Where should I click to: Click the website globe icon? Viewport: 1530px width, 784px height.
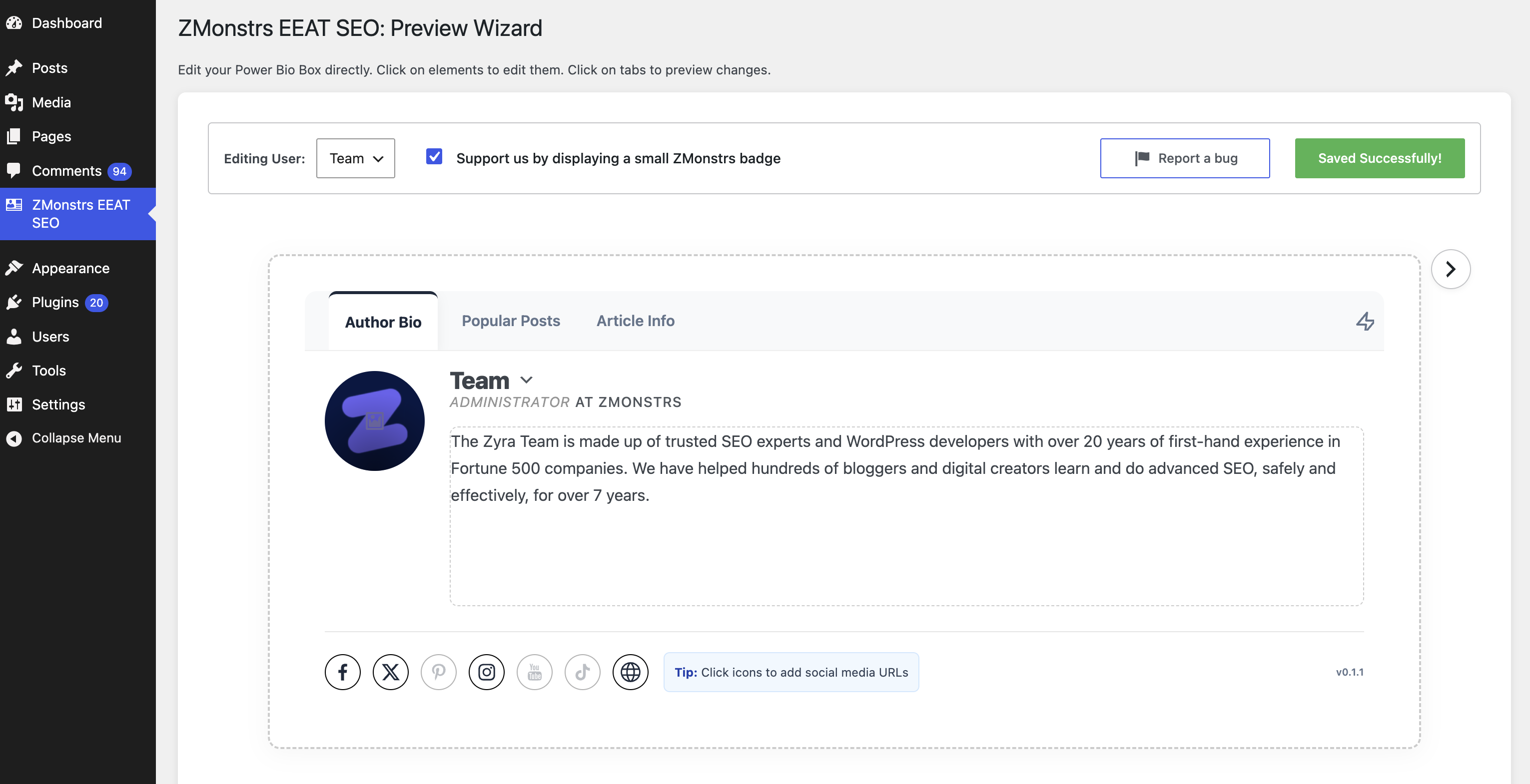(630, 672)
